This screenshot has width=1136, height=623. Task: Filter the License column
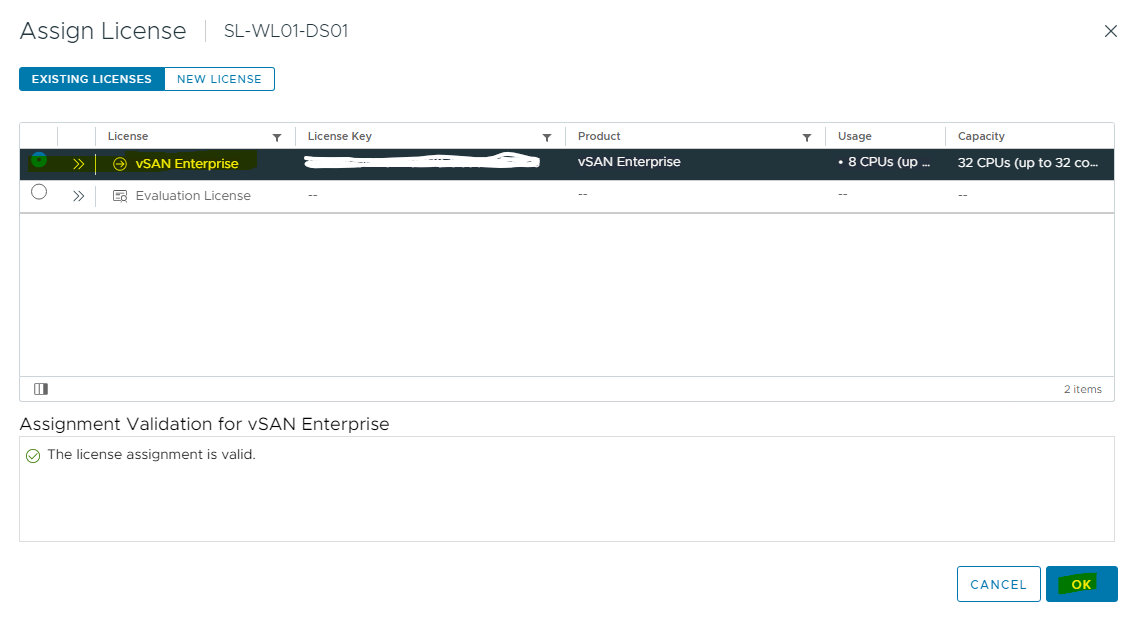[x=277, y=137]
